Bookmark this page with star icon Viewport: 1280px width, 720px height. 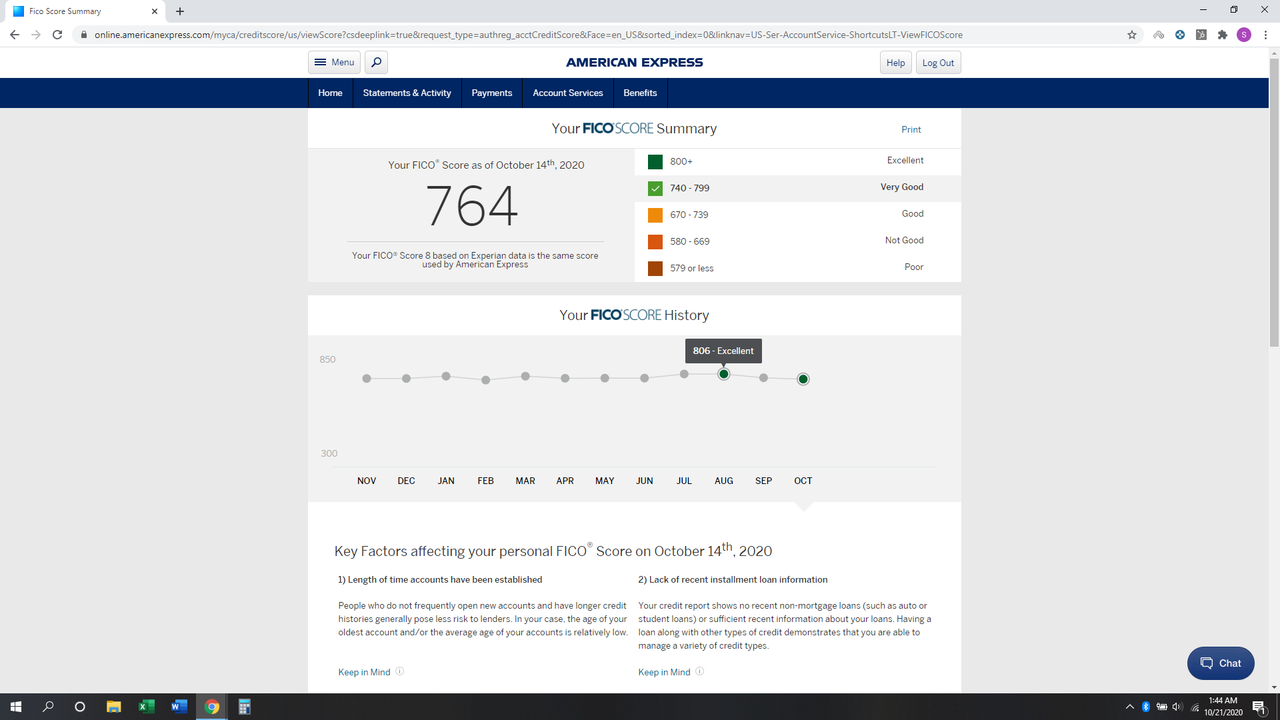[1131, 34]
